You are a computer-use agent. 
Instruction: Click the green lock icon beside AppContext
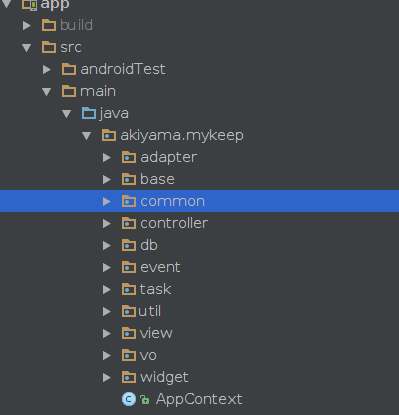pos(145,399)
